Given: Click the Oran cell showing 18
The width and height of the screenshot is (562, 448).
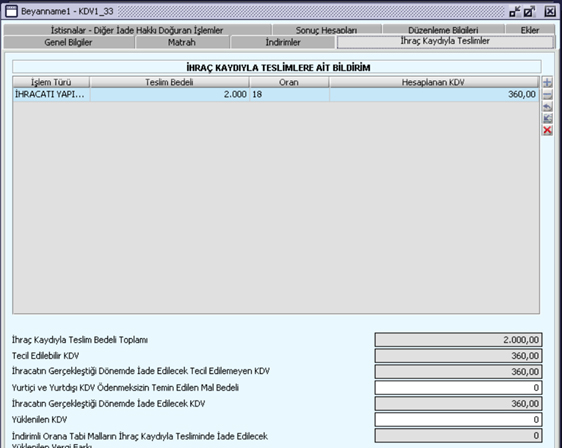Looking at the screenshot, I should (x=289, y=95).
